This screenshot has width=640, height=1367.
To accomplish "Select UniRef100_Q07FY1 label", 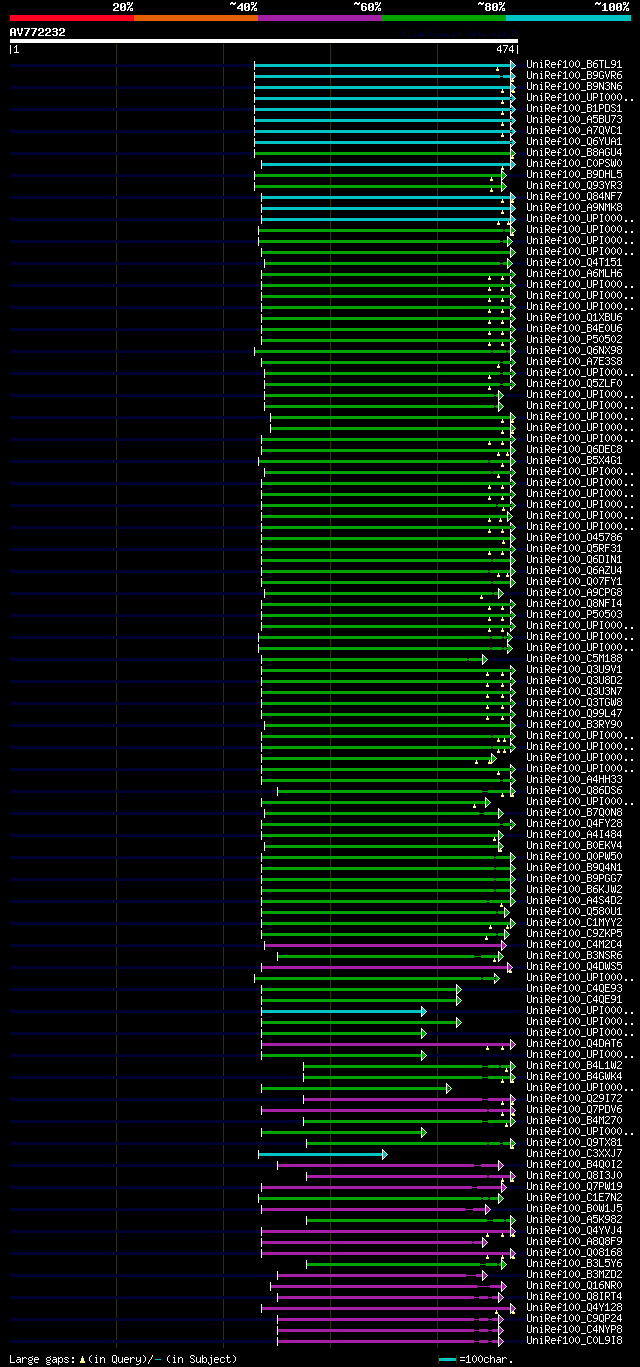I will pyautogui.click(x=576, y=581).
